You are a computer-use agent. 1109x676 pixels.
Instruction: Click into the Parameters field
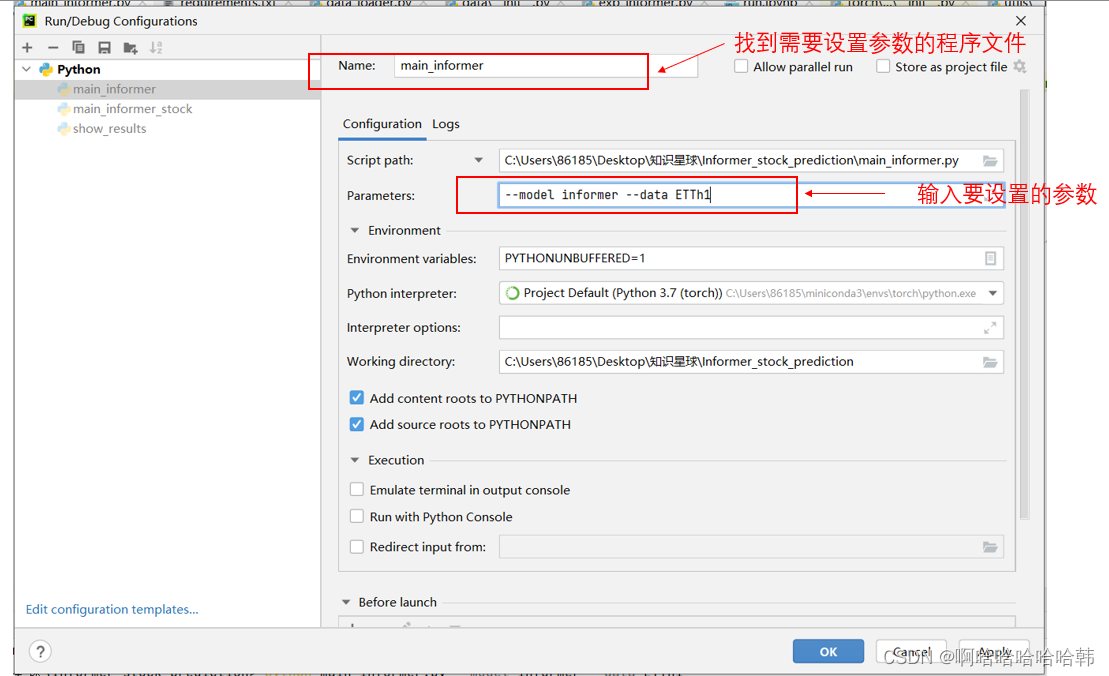pyautogui.click(x=750, y=195)
